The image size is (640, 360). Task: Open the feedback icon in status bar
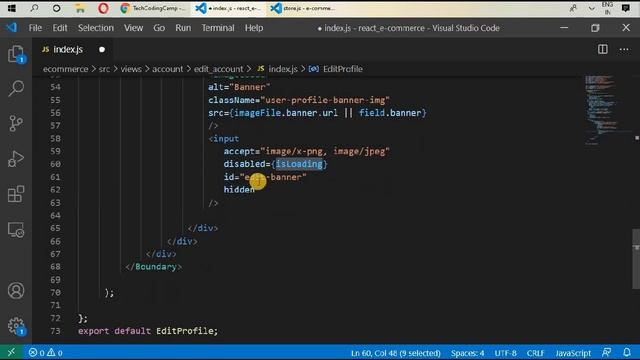click(607, 352)
